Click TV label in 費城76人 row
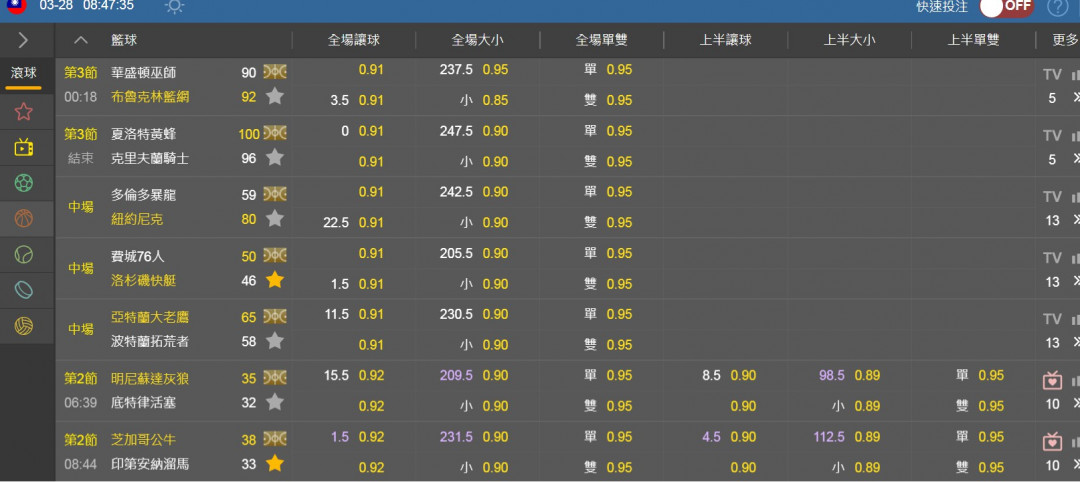This screenshot has width=1080, height=482. pos(1052,258)
